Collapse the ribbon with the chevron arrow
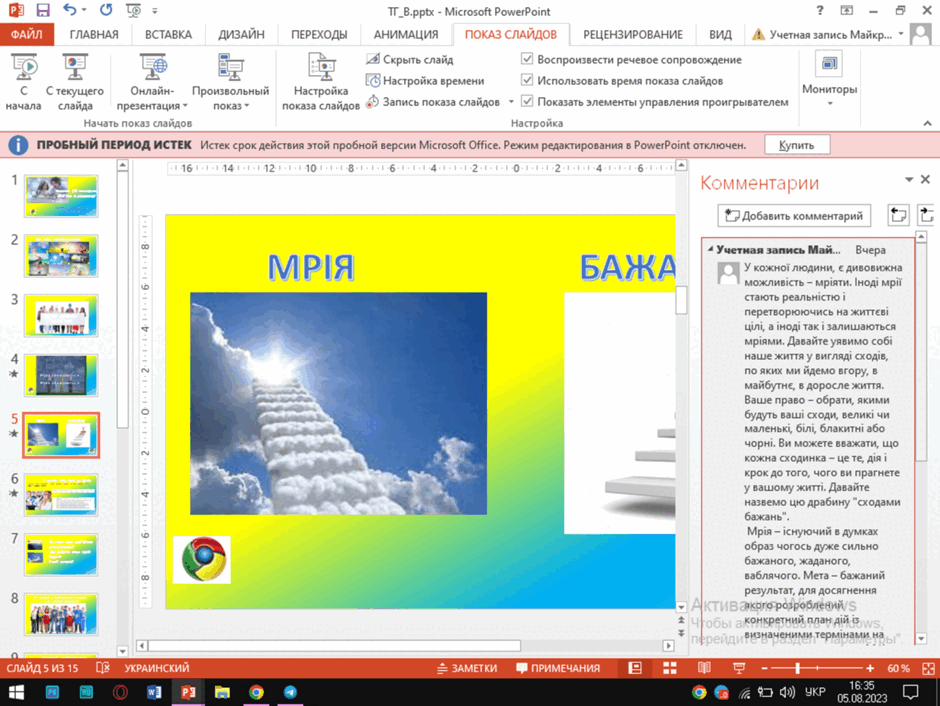 (927, 123)
